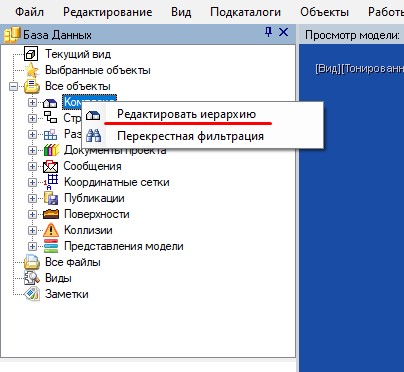The height and width of the screenshot is (372, 404).
Task: Open the Файл menu
Action: (29, 12)
